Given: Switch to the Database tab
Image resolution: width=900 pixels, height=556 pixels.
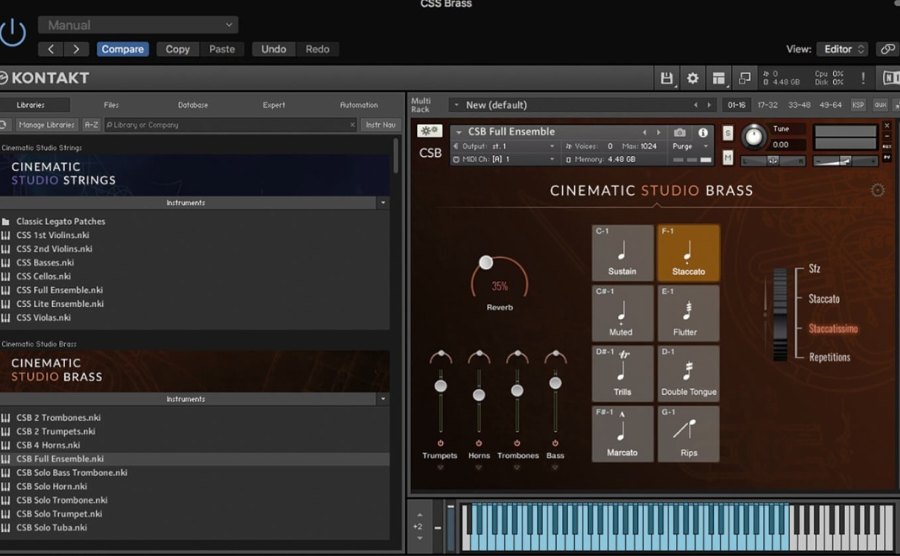Looking at the screenshot, I should (193, 105).
